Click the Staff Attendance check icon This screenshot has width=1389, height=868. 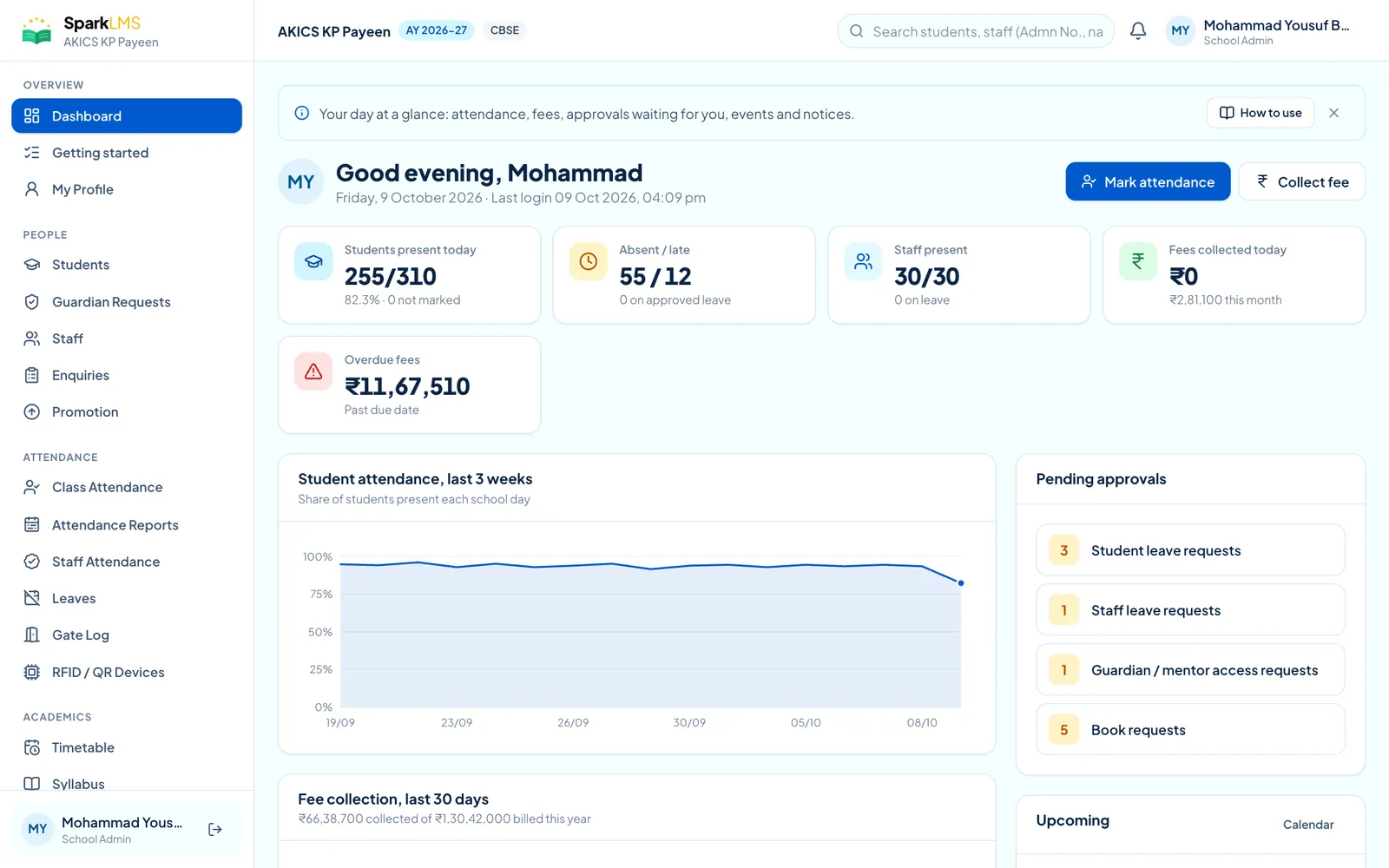click(x=32, y=562)
